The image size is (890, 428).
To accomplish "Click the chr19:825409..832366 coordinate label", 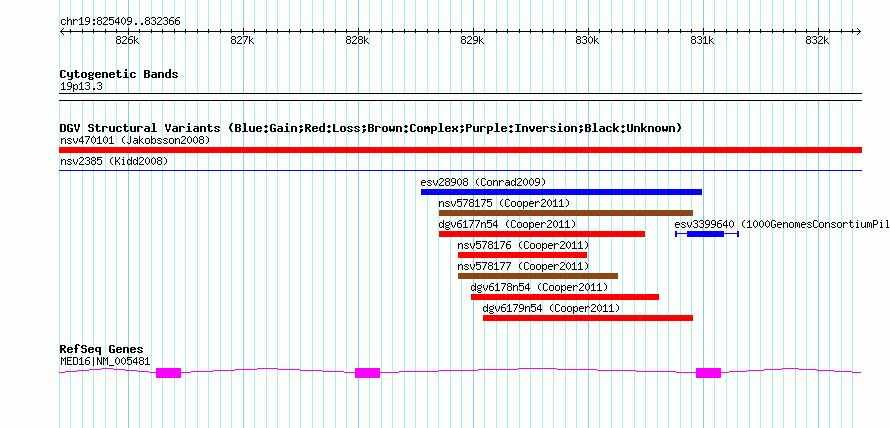I will click(120, 22).
